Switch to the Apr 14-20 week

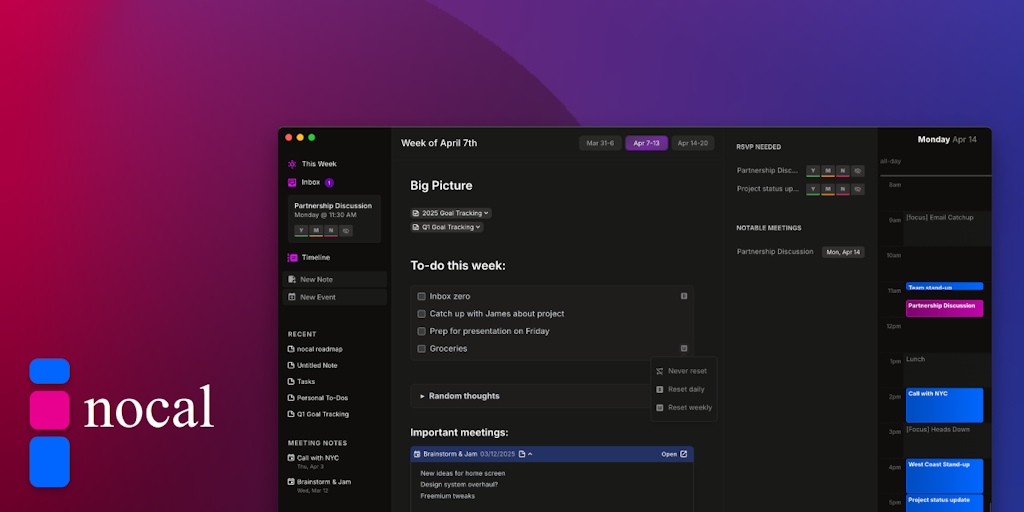(693, 143)
